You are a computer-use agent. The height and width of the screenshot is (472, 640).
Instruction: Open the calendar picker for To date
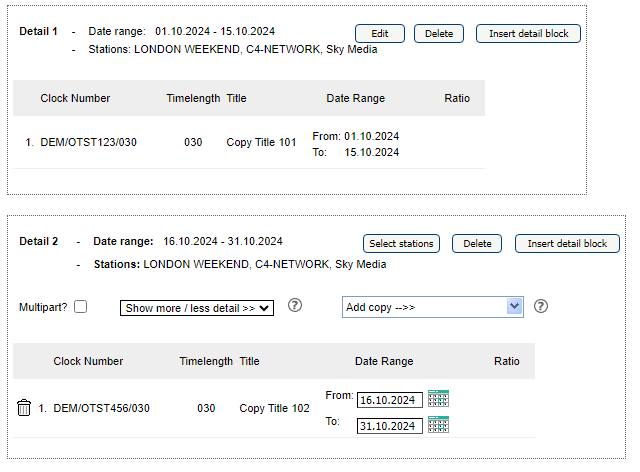(438, 425)
